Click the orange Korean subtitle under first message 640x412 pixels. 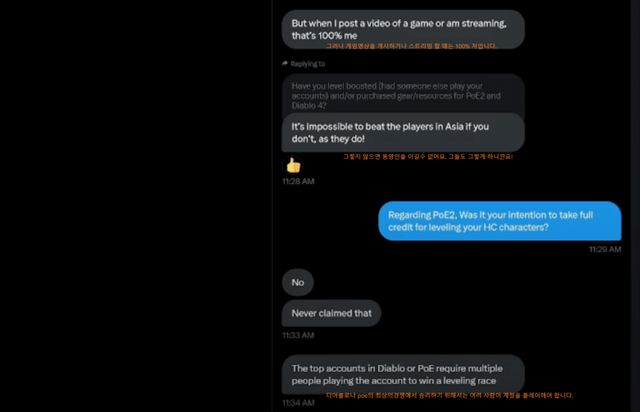pyautogui.click(x=410, y=45)
